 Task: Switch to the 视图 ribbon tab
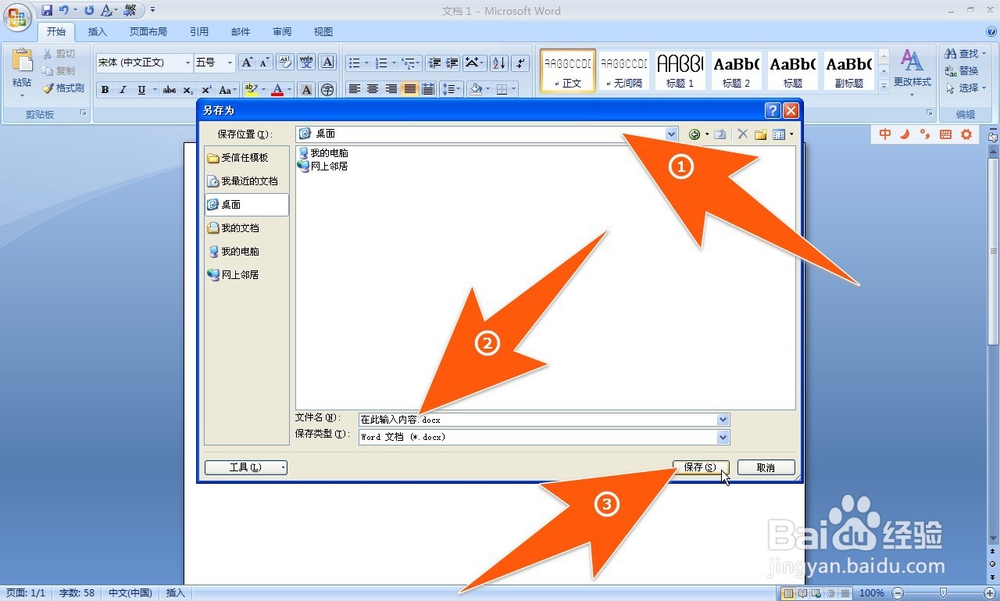pyautogui.click(x=323, y=31)
